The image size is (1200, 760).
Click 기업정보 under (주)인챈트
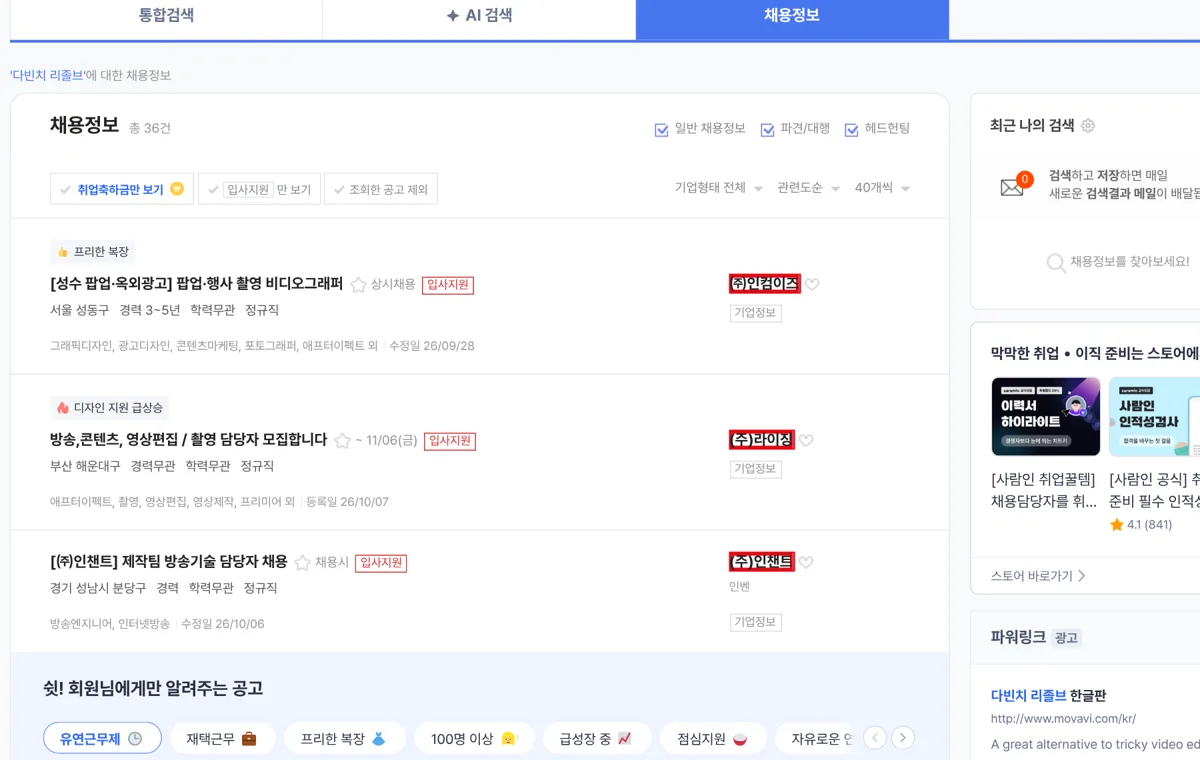click(x=756, y=622)
